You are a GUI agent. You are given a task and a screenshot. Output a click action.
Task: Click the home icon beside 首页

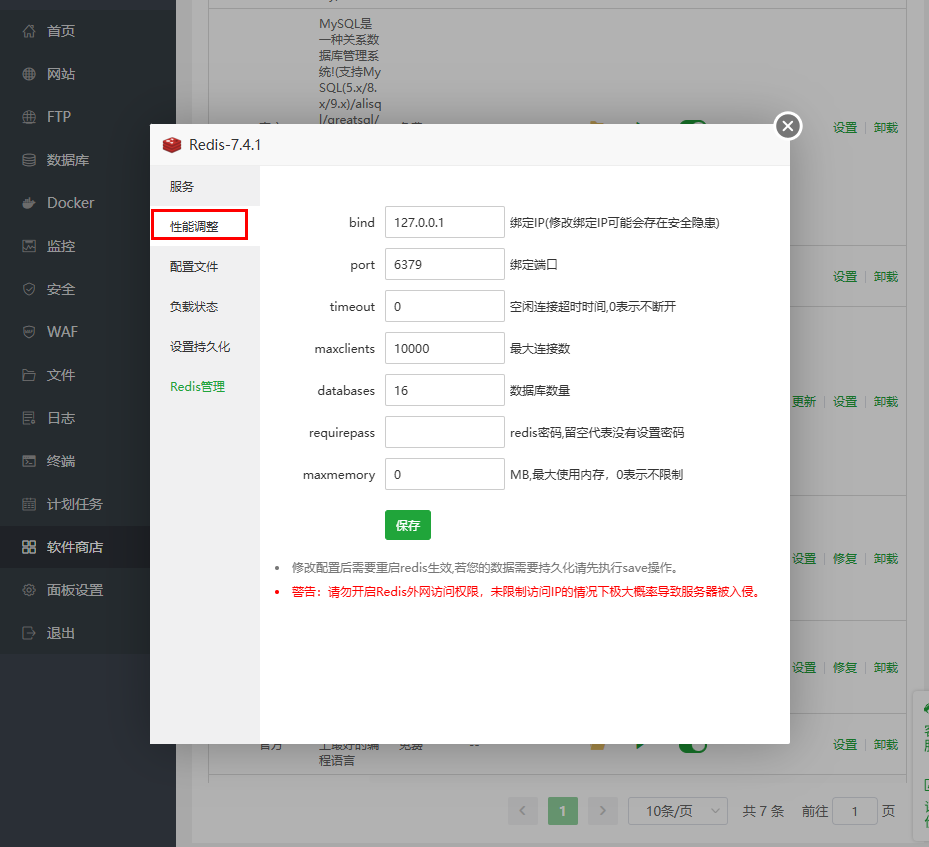tap(29, 31)
